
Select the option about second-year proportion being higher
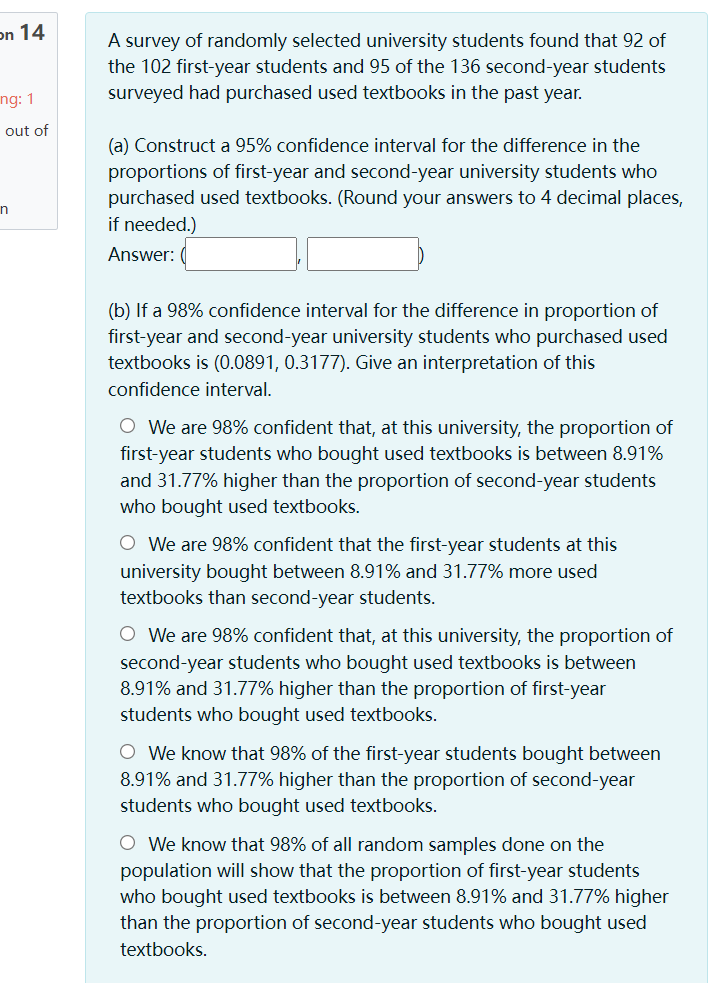128,633
